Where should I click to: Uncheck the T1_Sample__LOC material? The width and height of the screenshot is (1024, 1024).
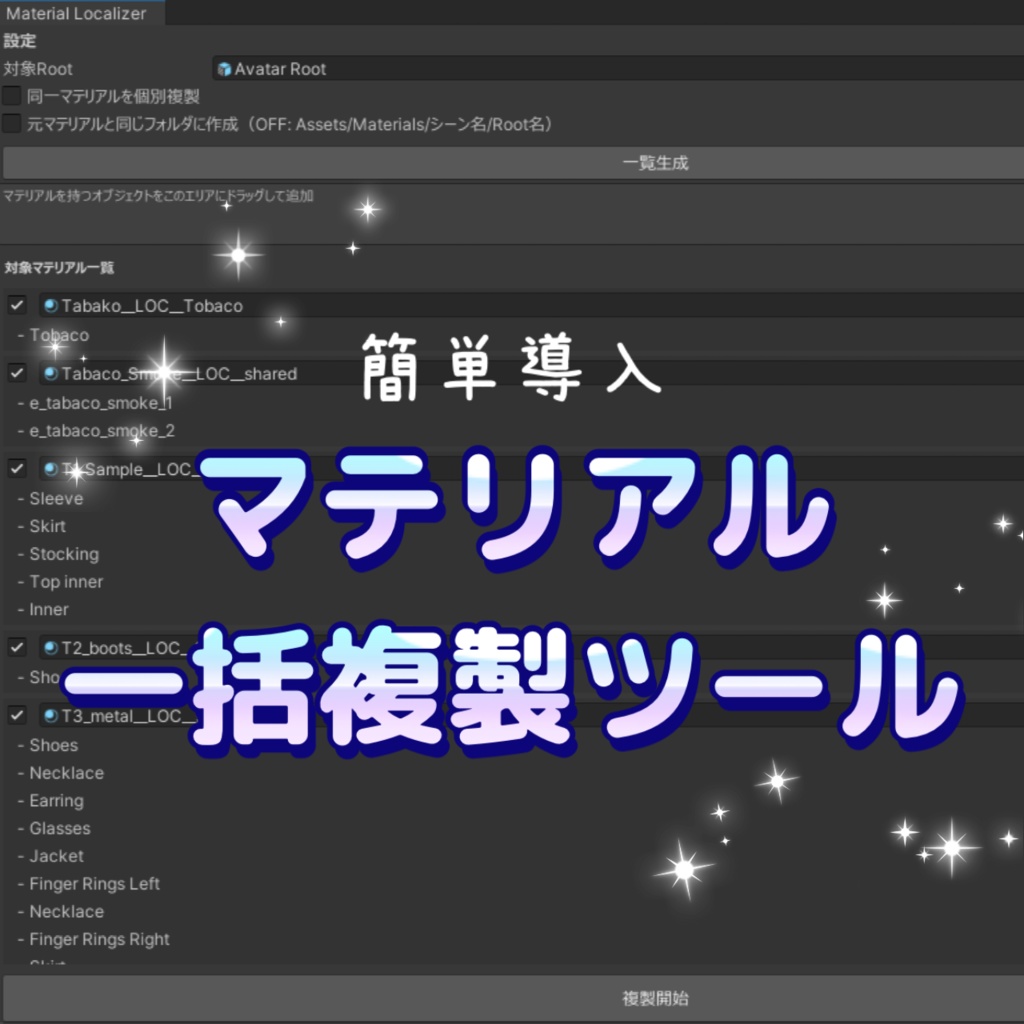click(15, 469)
